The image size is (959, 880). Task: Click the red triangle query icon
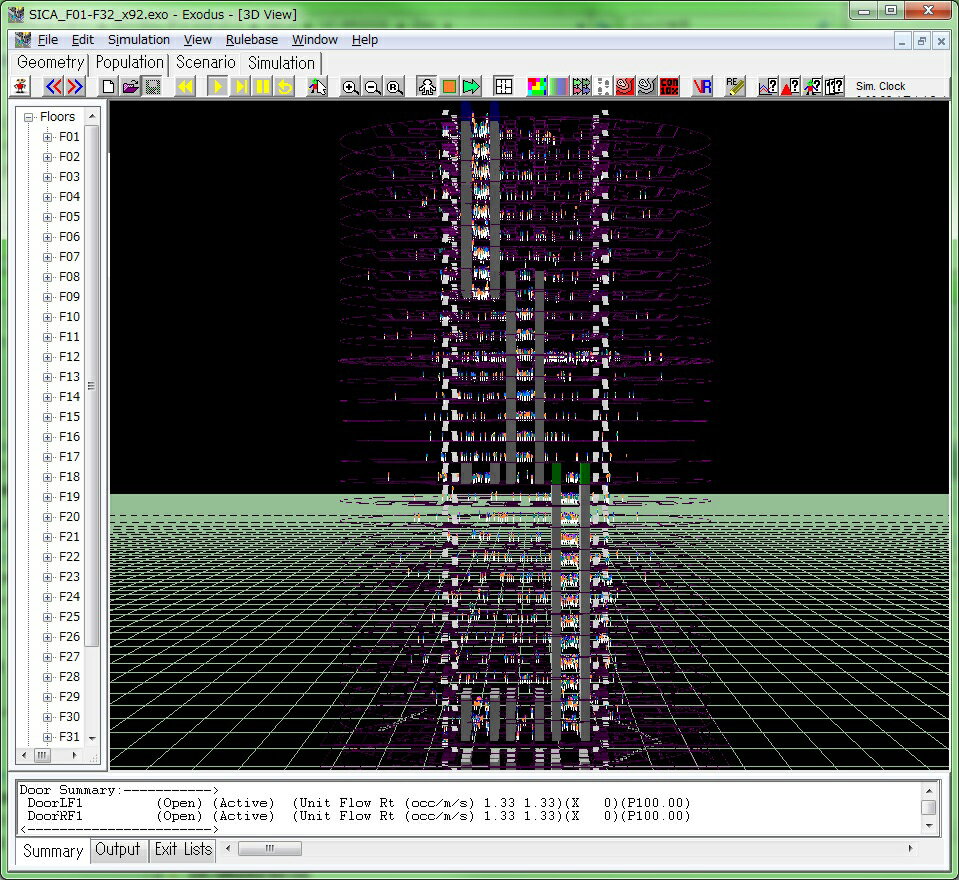click(x=790, y=86)
